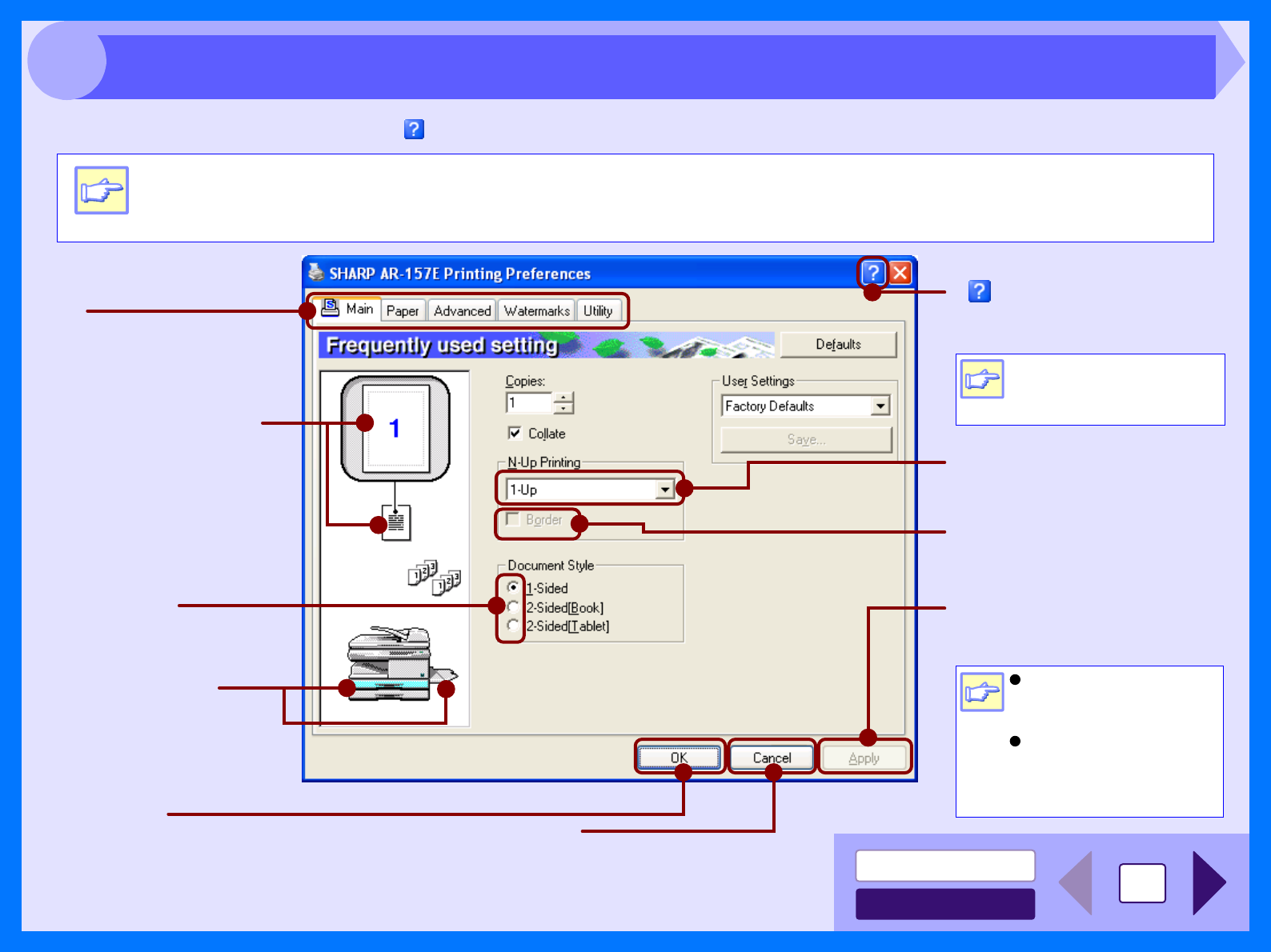Select the 1-Sided radio button
The height and width of the screenshot is (952, 1271).
click(513, 587)
